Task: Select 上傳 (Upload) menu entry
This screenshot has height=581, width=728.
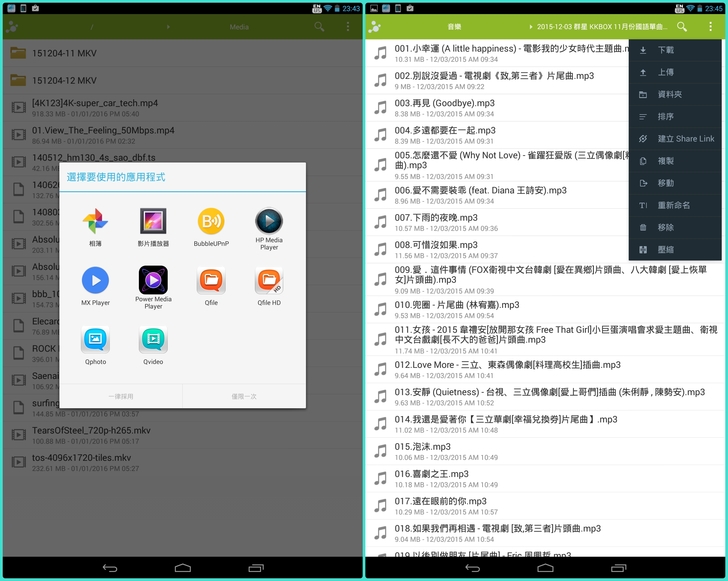Action: click(x=675, y=72)
